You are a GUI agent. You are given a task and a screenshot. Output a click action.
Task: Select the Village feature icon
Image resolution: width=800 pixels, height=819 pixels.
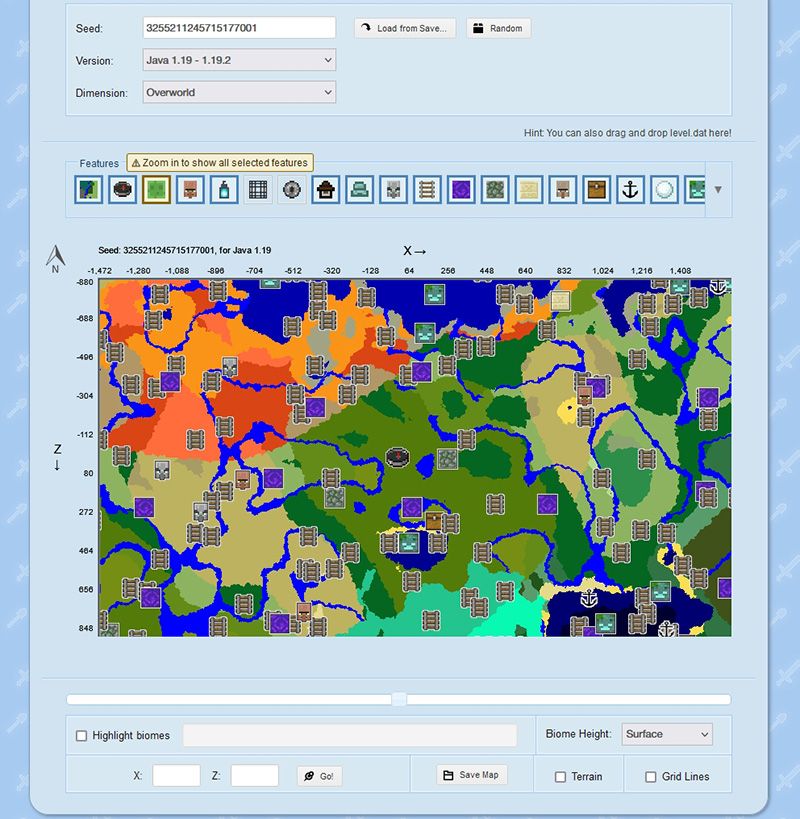[x=190, y=190]
